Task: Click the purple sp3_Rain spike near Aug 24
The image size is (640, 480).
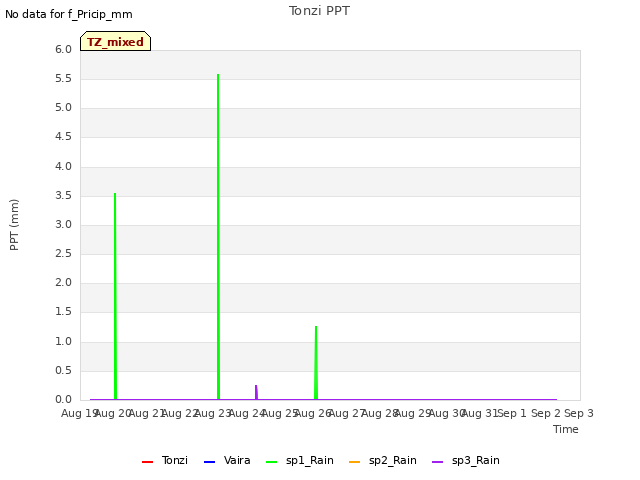Action: pos(256,392)
